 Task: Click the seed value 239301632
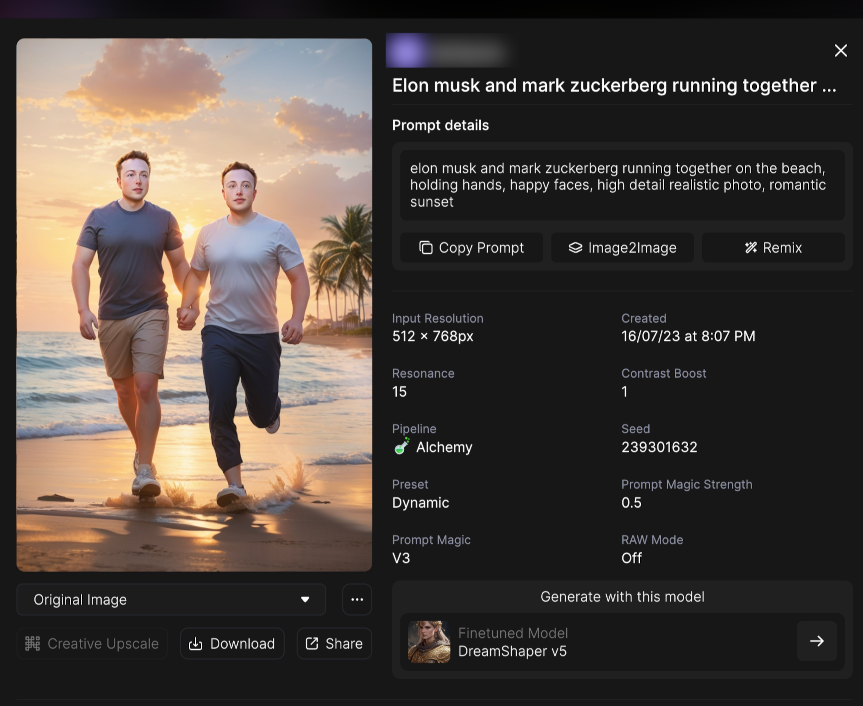659,447
